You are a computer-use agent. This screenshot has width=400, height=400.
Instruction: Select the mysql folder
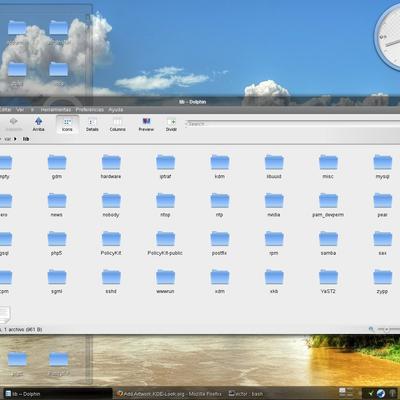[x=383, y=167]
